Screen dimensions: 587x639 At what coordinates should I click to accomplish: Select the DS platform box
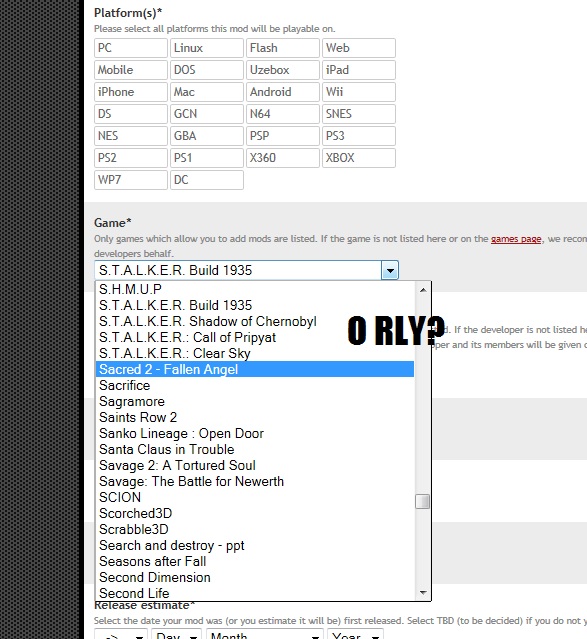tap(131, 114)
